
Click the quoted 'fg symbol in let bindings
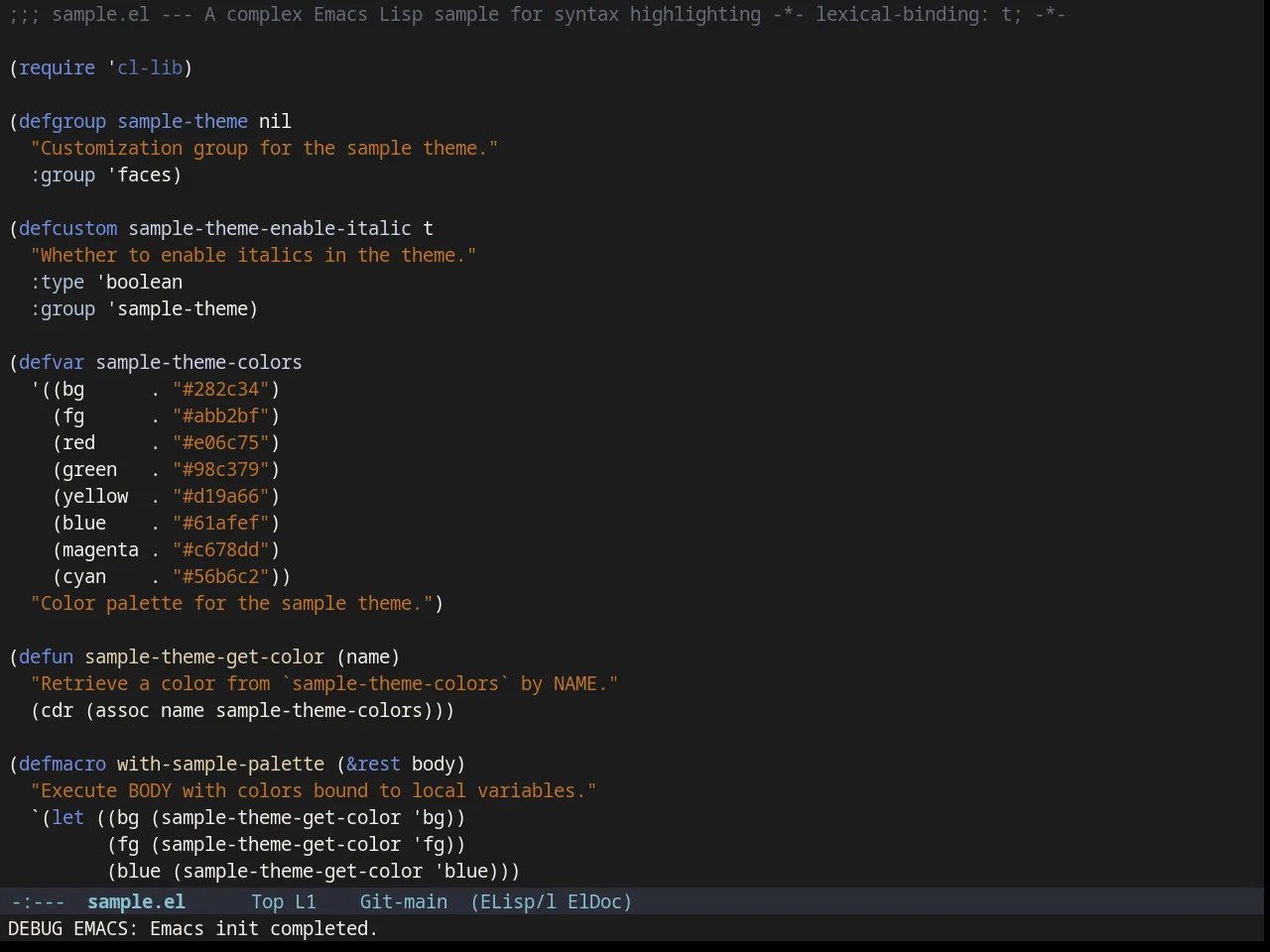pos(428,844)
